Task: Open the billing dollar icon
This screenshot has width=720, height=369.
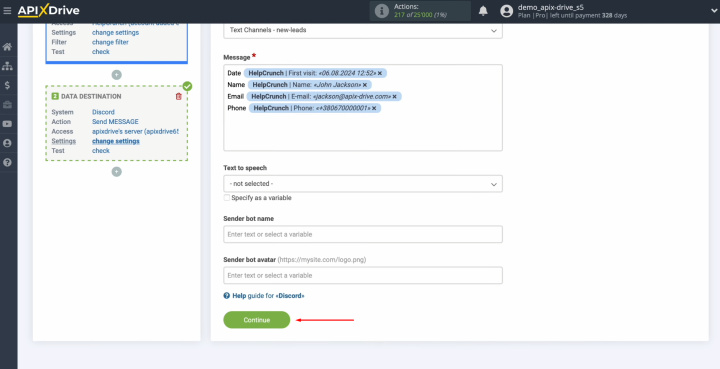Action: [x=7, y=85]
